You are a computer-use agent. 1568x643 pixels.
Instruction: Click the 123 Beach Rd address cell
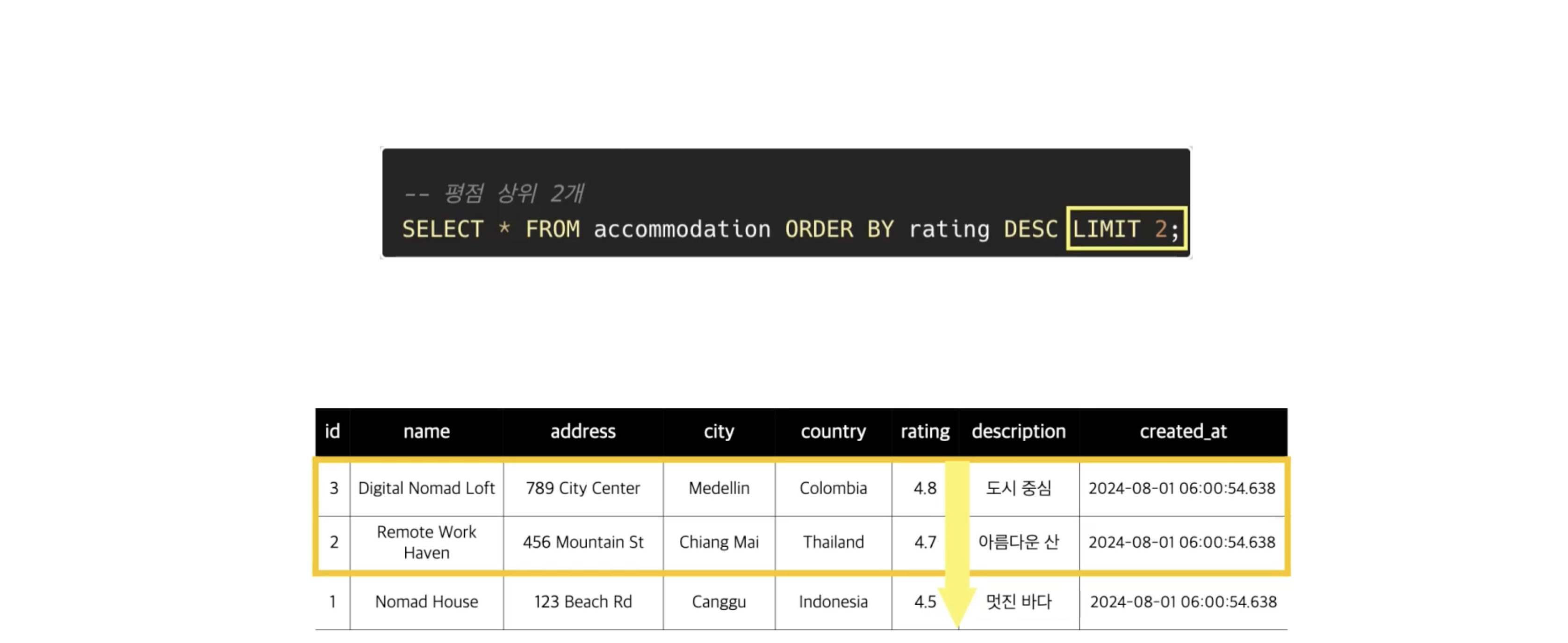click(583, 601)
